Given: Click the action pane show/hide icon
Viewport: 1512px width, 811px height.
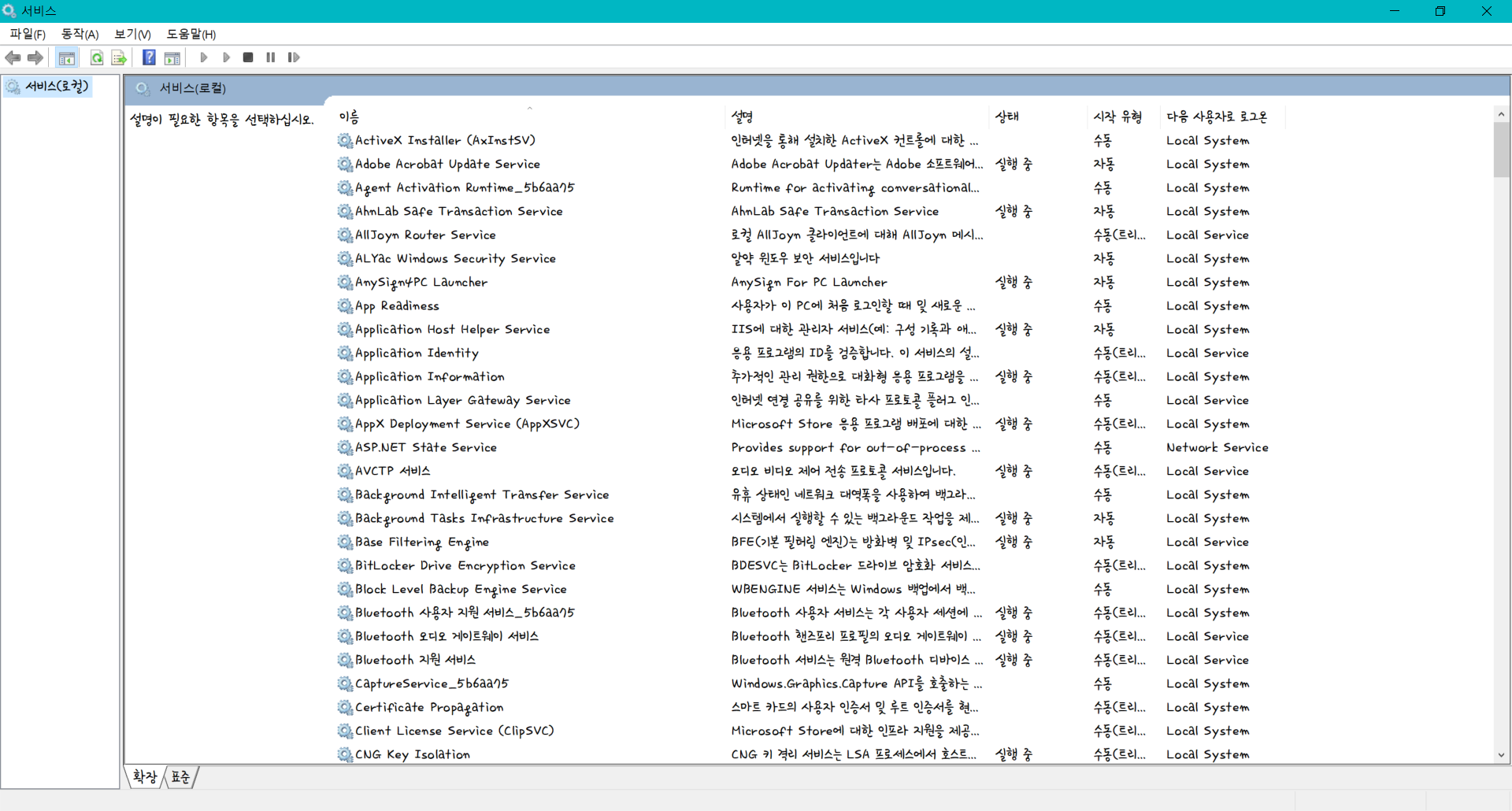Looking at the screenshot, I should tap(172, 57).
